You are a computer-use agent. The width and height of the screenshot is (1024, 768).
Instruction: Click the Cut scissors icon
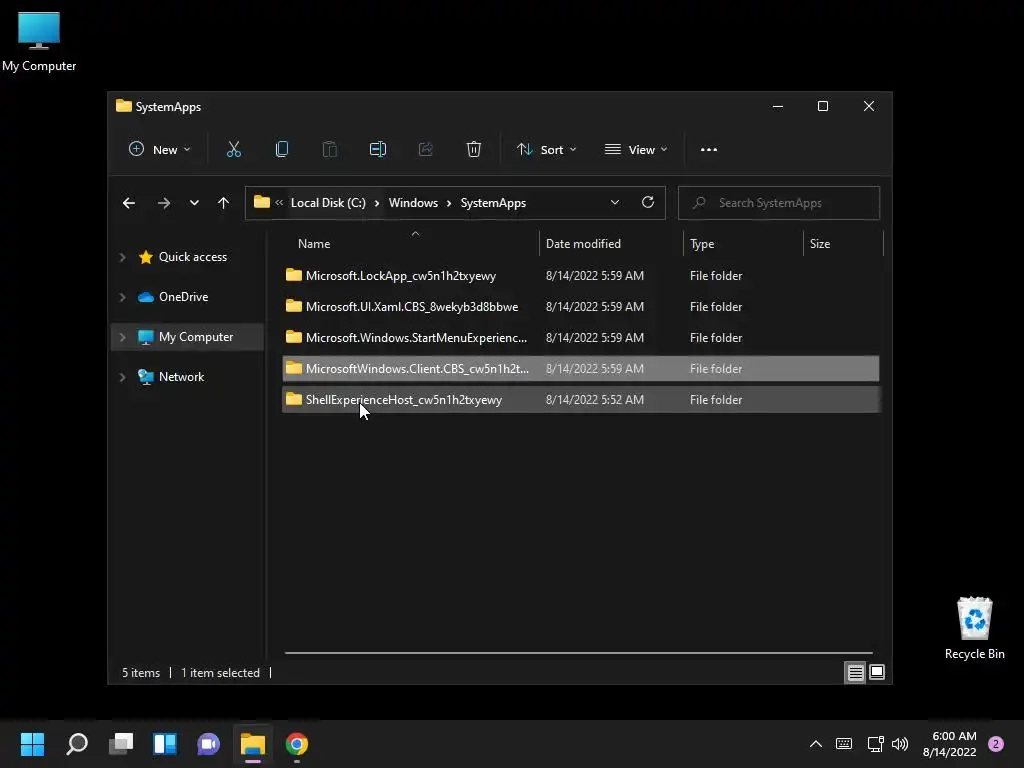[234, 150]
